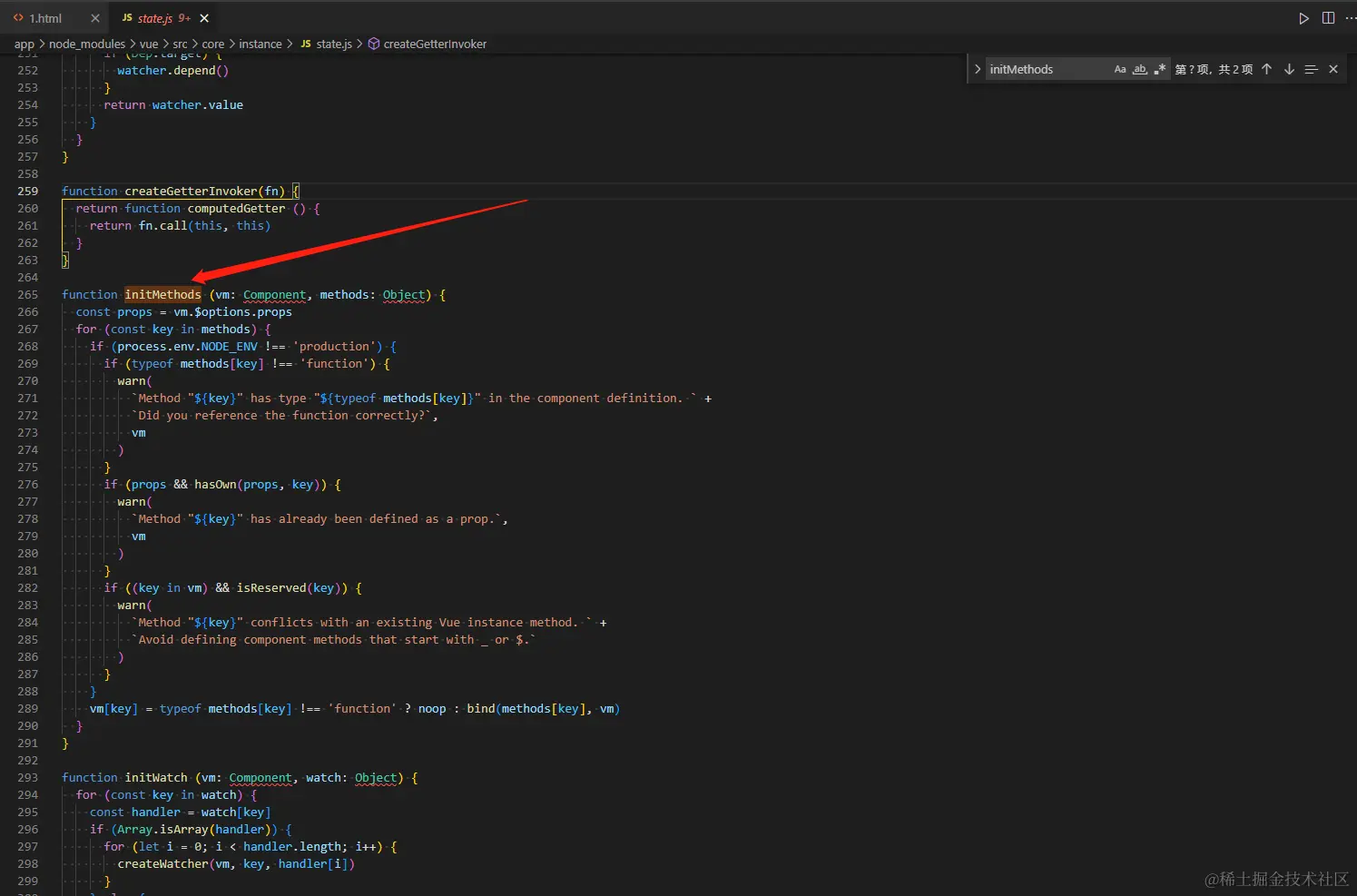This screenshot has width=1357, height=896.
Task: Click 'fn.call(this, this)' on line 261
Action: coord(204,225)
